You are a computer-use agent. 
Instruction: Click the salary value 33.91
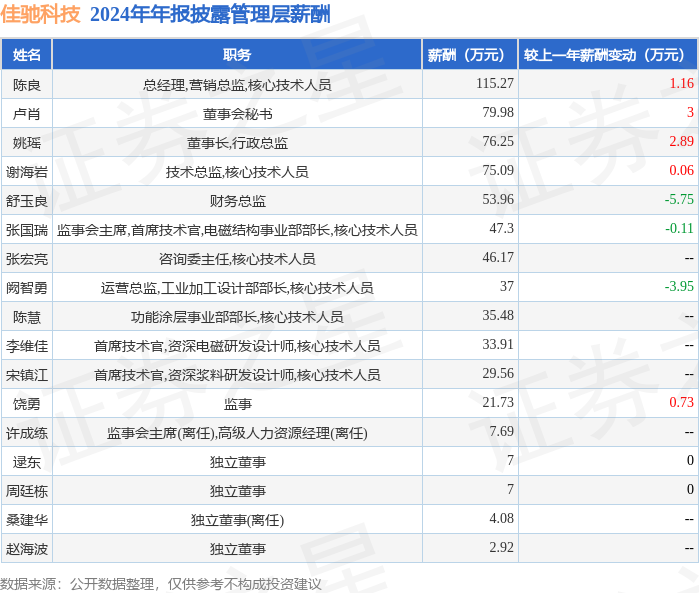coord(498,345)
